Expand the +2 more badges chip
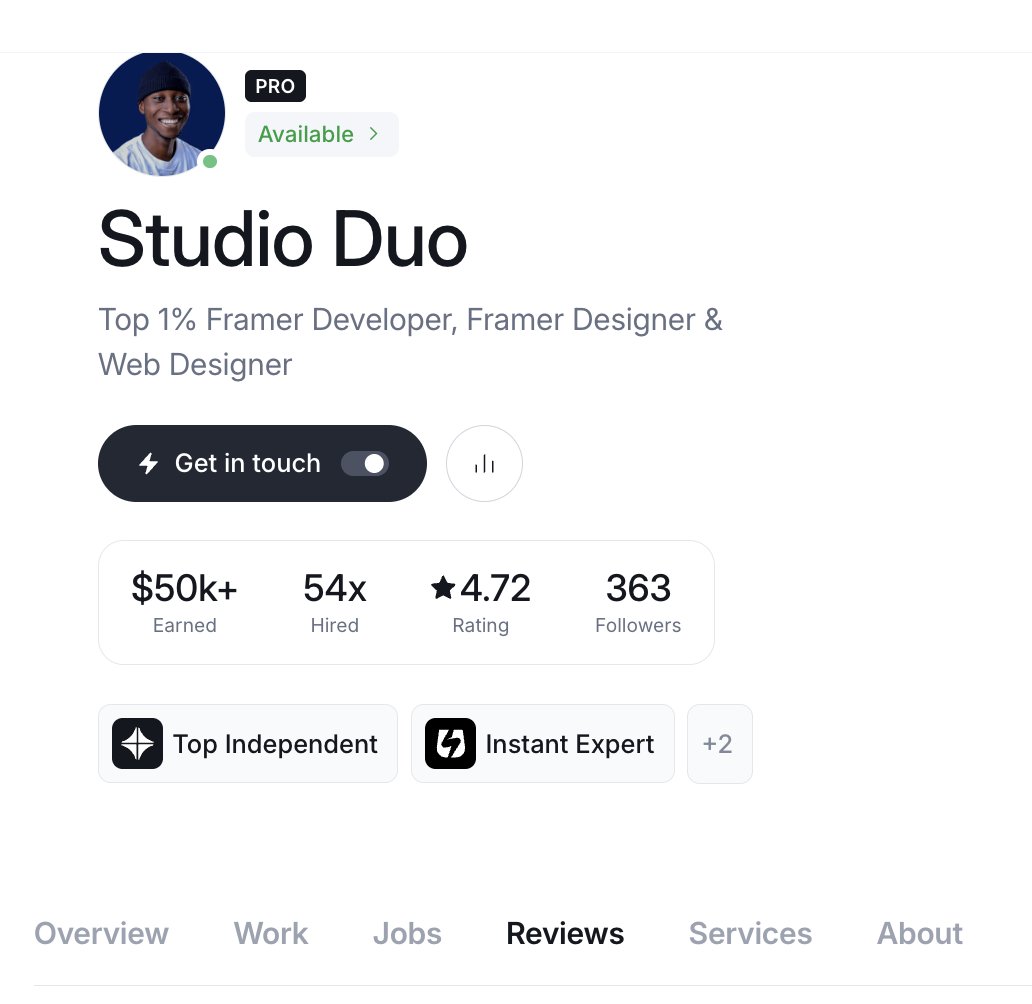The width and height of the screenshot is (1032, 1004). [719, 743]
